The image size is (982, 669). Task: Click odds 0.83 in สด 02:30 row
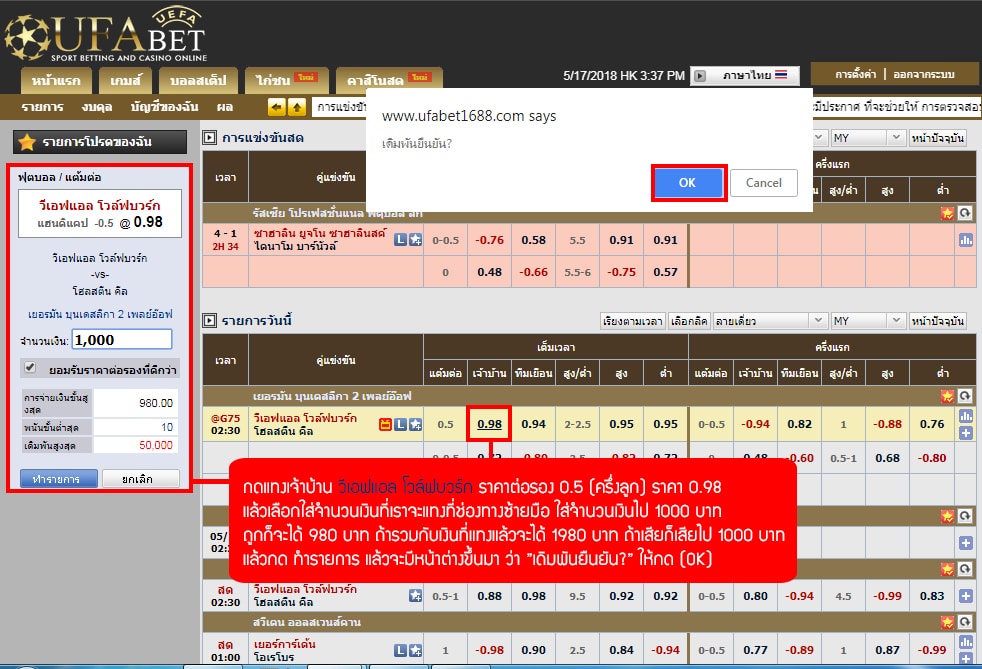[x=932, y=596]
